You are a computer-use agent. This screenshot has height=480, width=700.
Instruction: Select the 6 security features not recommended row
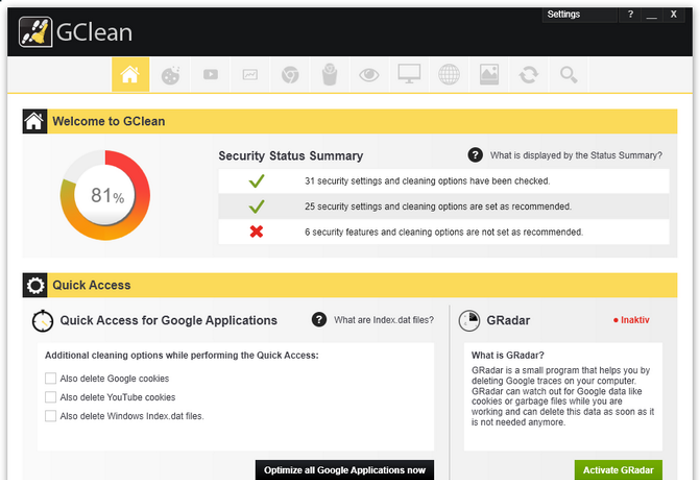click(444, 232)
